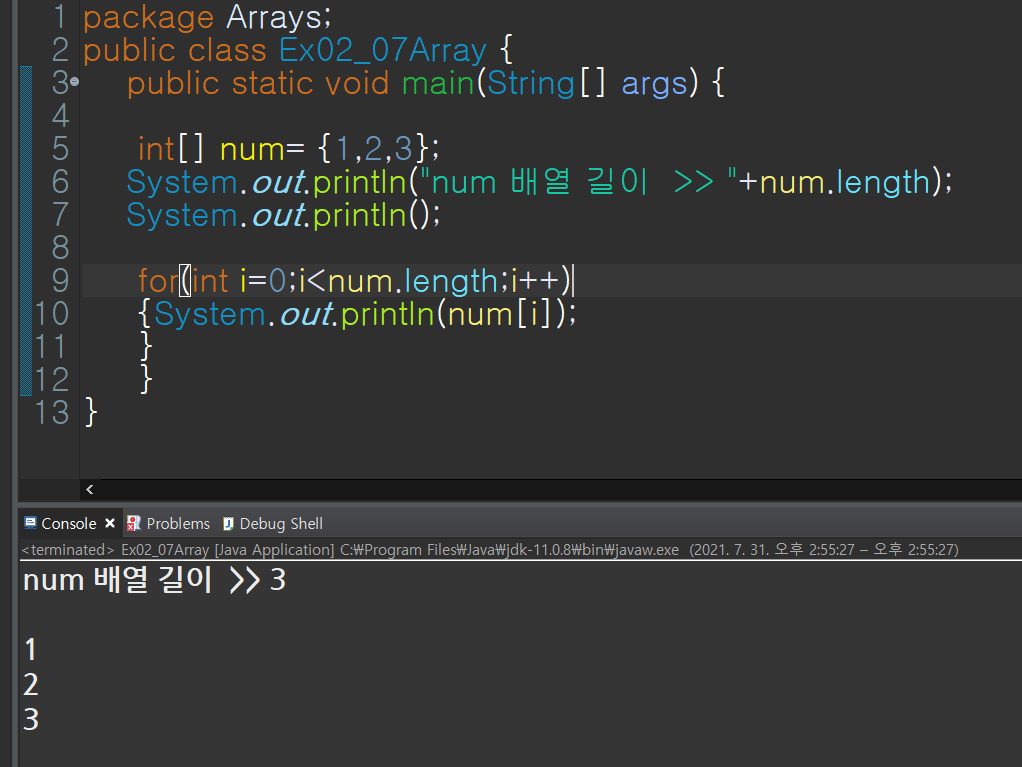This screenshot has height=767, width=1022.
Task: Click line number 6 in the gutter
Action: click(x=60, y=181)
